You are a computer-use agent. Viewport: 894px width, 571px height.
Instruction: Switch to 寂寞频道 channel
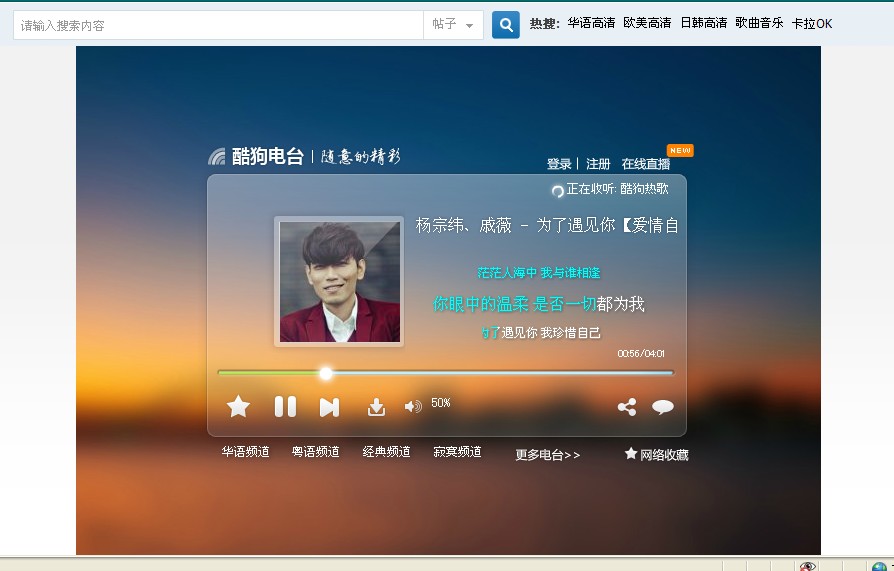click(457, 452)
